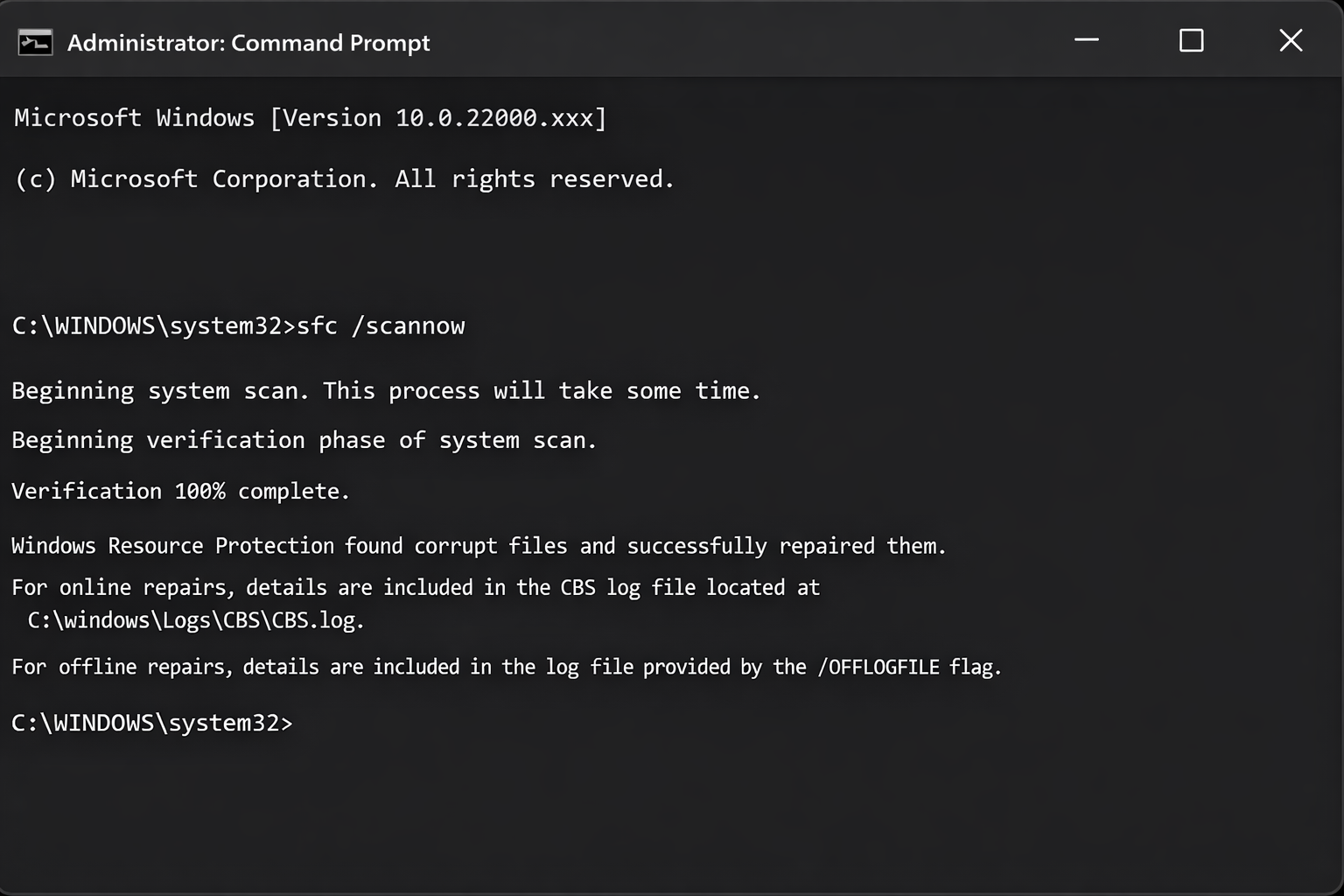This screenshot has height=896, width=1344.
Task: Click the Beginning system scan message
Action: tap(385, 390)
